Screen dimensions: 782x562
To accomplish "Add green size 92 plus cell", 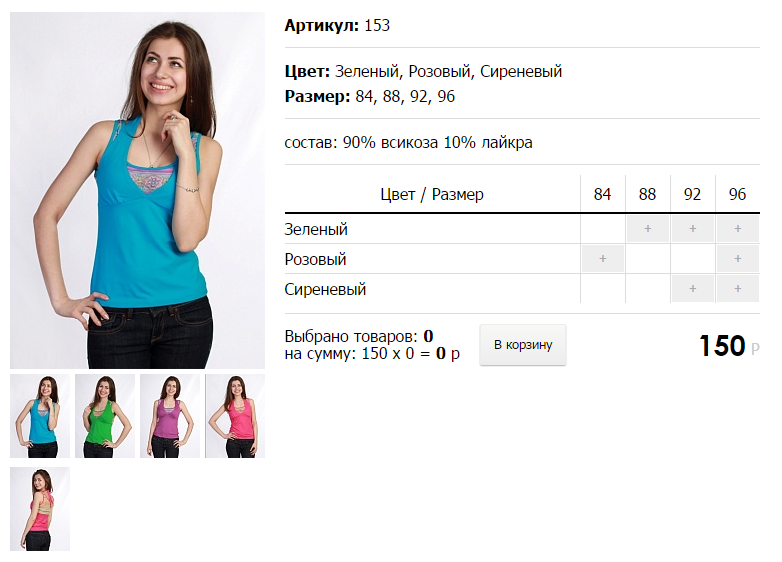I will pyautogui.click(x=693, y=229).
